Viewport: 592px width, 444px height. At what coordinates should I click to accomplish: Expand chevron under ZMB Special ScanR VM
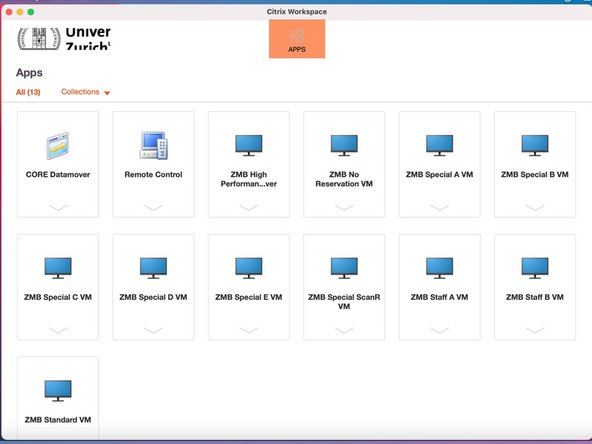point(344,330)
